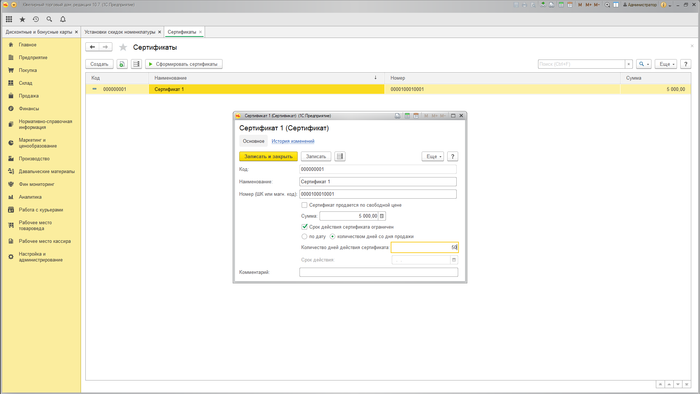Click the M memory button in main title bar
This screenshot has height=394, width=700.
580,4
